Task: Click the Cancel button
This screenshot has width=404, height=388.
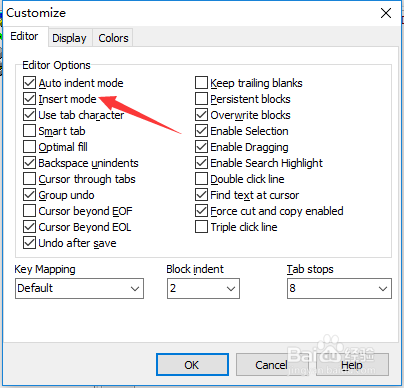Action: (271, 365)
